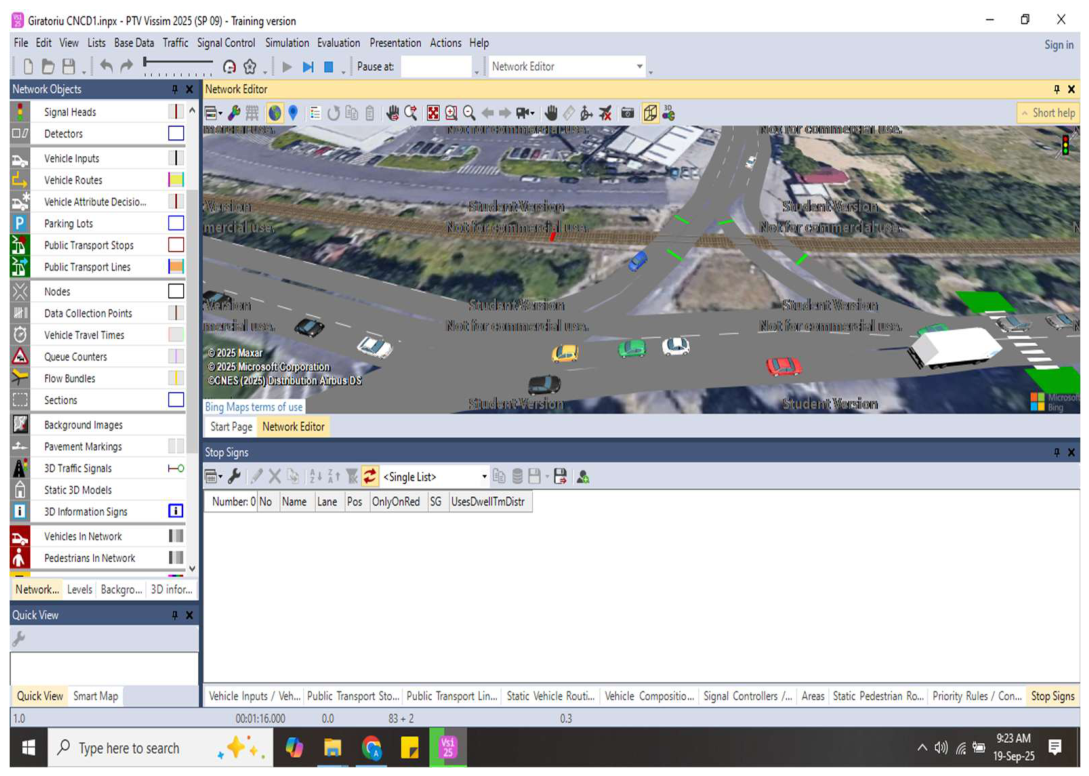Viewport: 1089px width, 776px height.
Task: Stop the simulation with the blue square
Action: coord(329,67)
